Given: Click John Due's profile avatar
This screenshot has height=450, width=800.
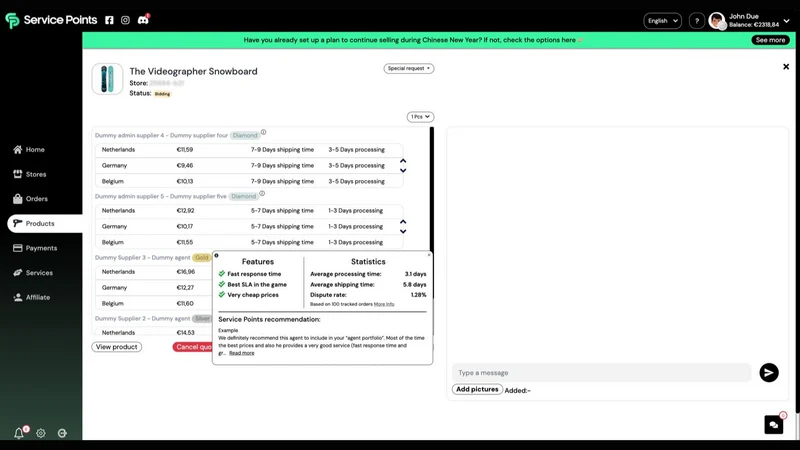Looking at the screenshot, I should [717, 20].
